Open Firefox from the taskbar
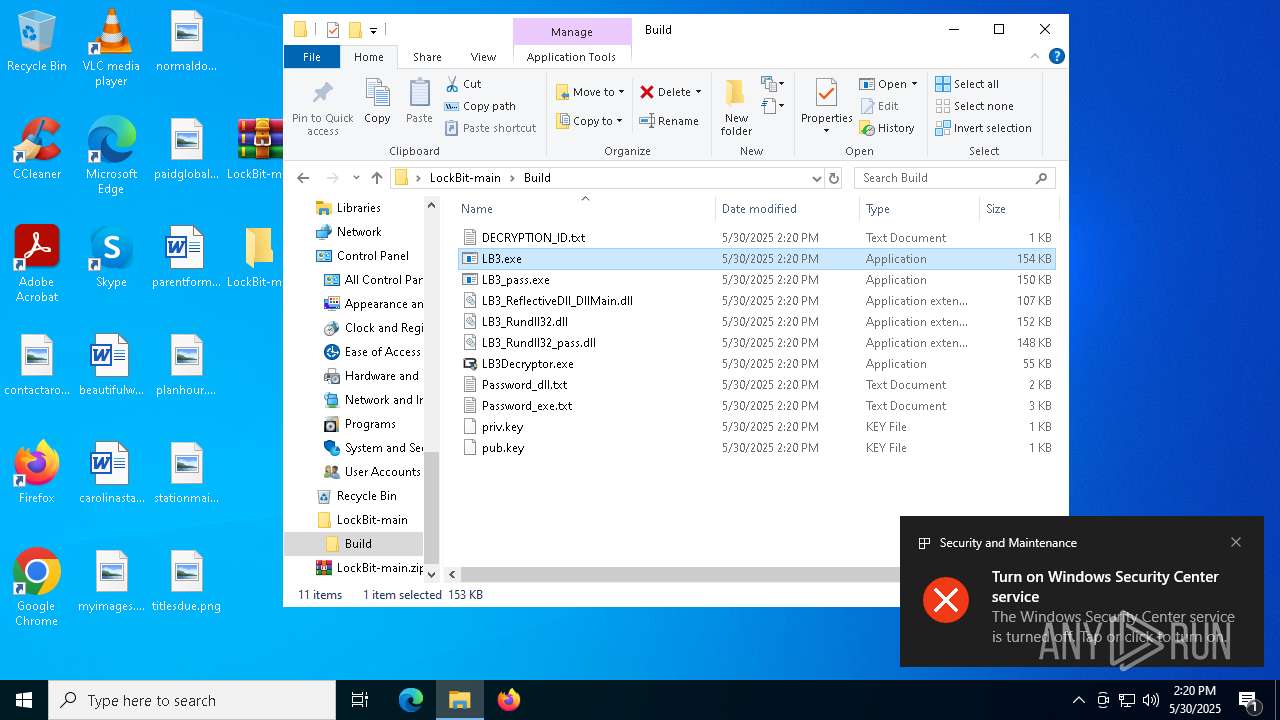This screenshot has height=720, width=1280. [x=509, y=700]
